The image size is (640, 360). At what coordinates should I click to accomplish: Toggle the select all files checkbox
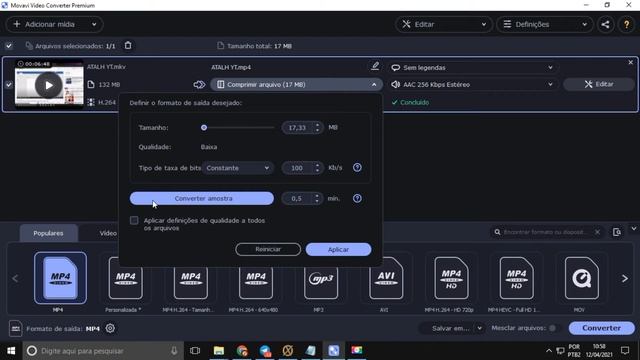click(x=9, y=46)
